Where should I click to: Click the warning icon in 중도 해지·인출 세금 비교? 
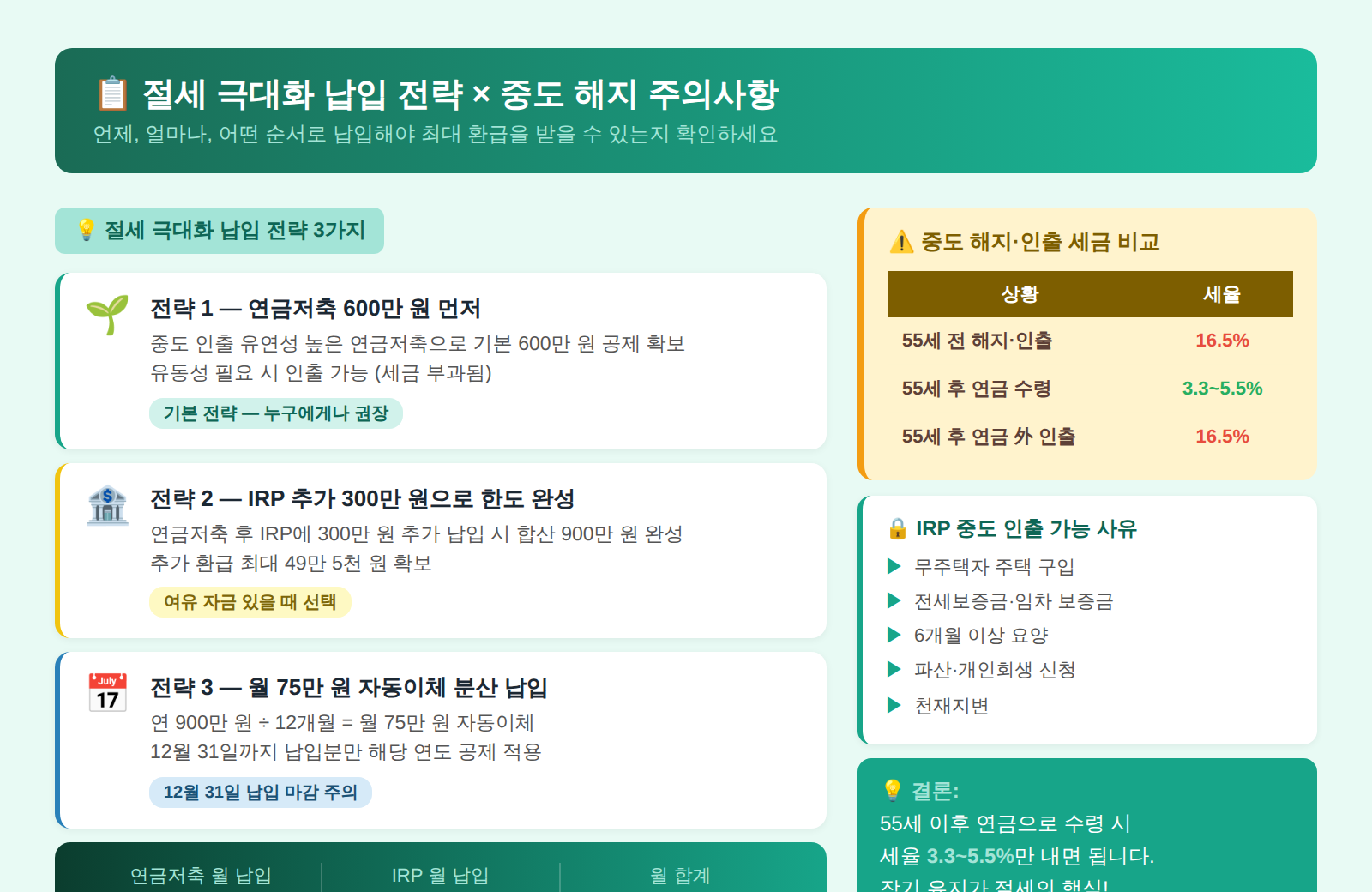click(900, 242)
